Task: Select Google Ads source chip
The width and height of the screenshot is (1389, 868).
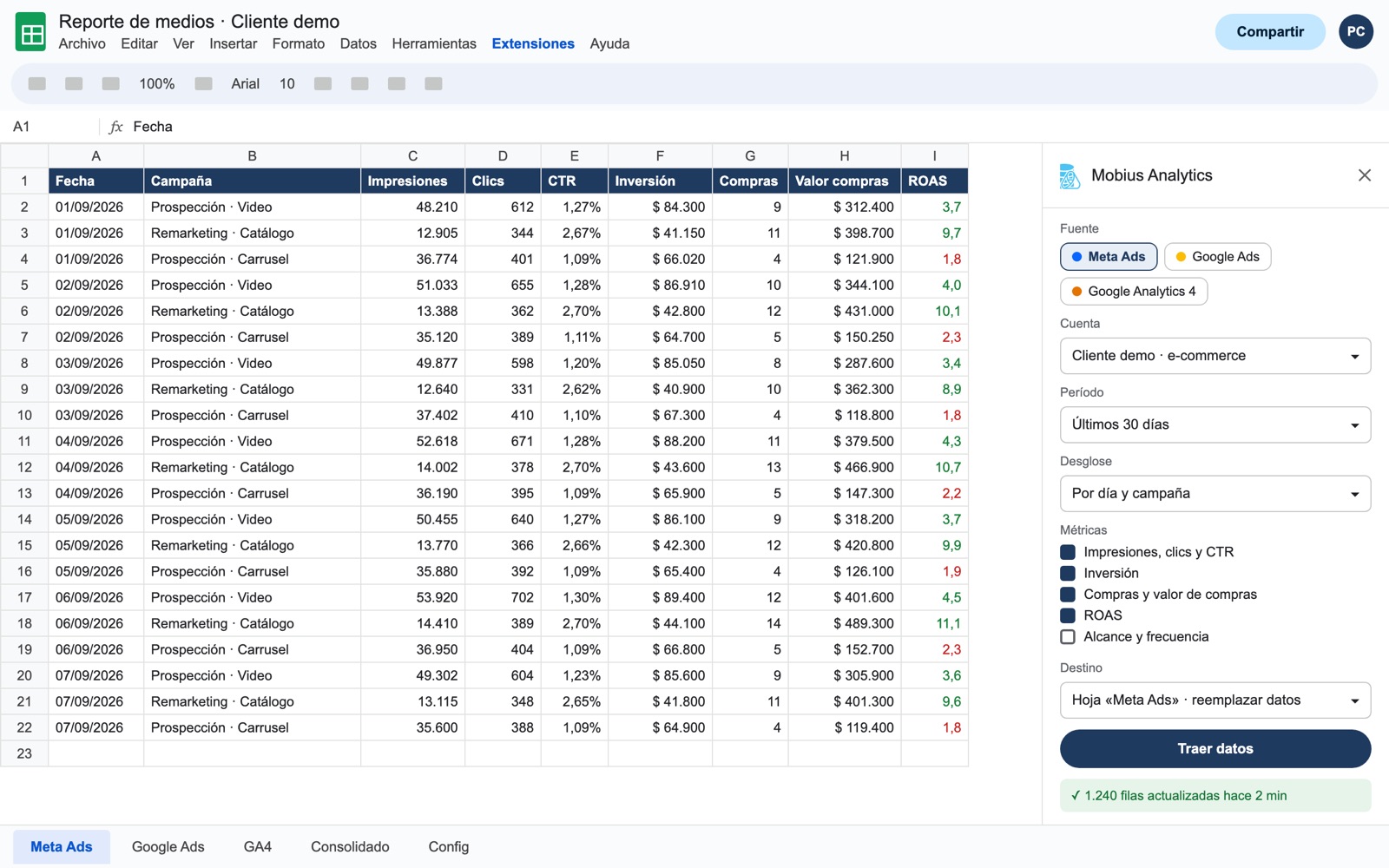Action: tap(1217, 257)
